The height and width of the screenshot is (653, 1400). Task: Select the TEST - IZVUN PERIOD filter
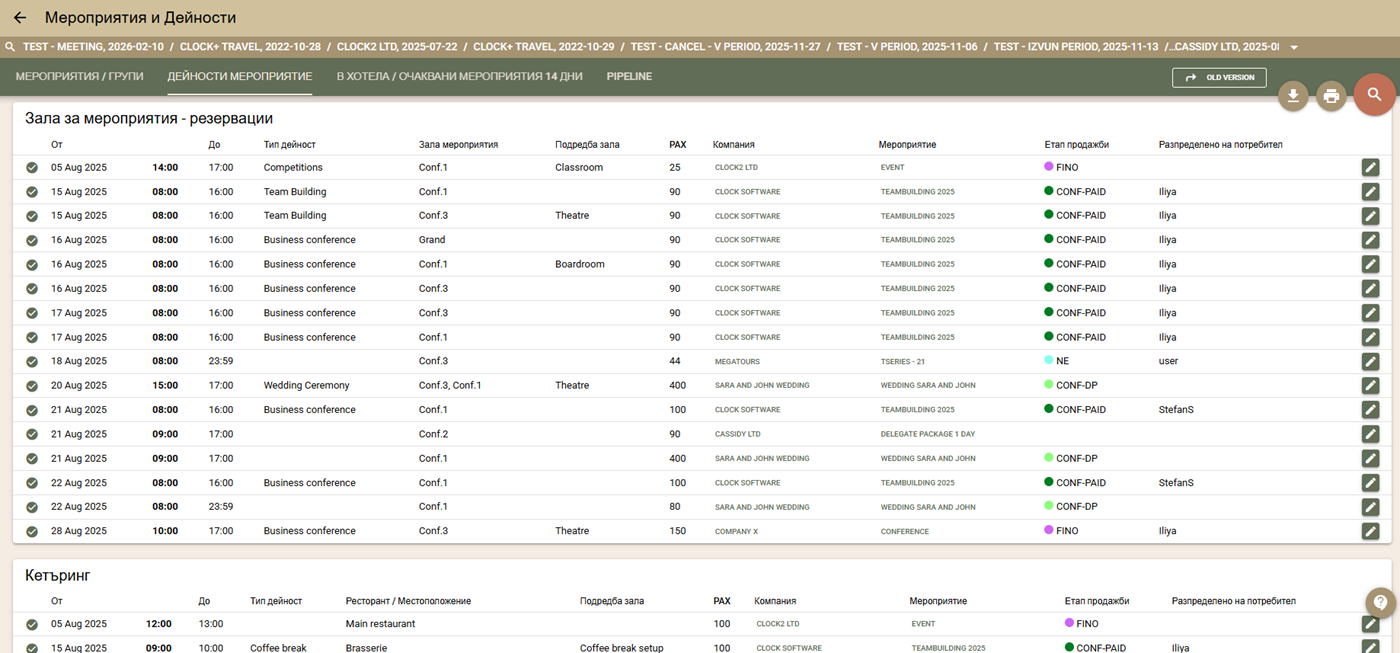click(x=1076, y=47)
